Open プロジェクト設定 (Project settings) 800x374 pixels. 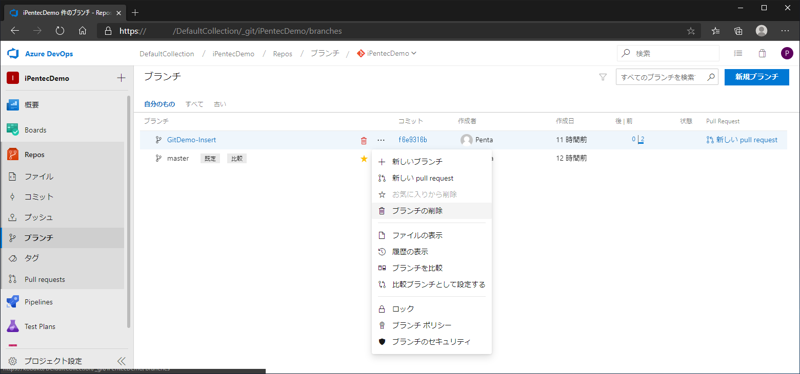click(x=53, y=361)
